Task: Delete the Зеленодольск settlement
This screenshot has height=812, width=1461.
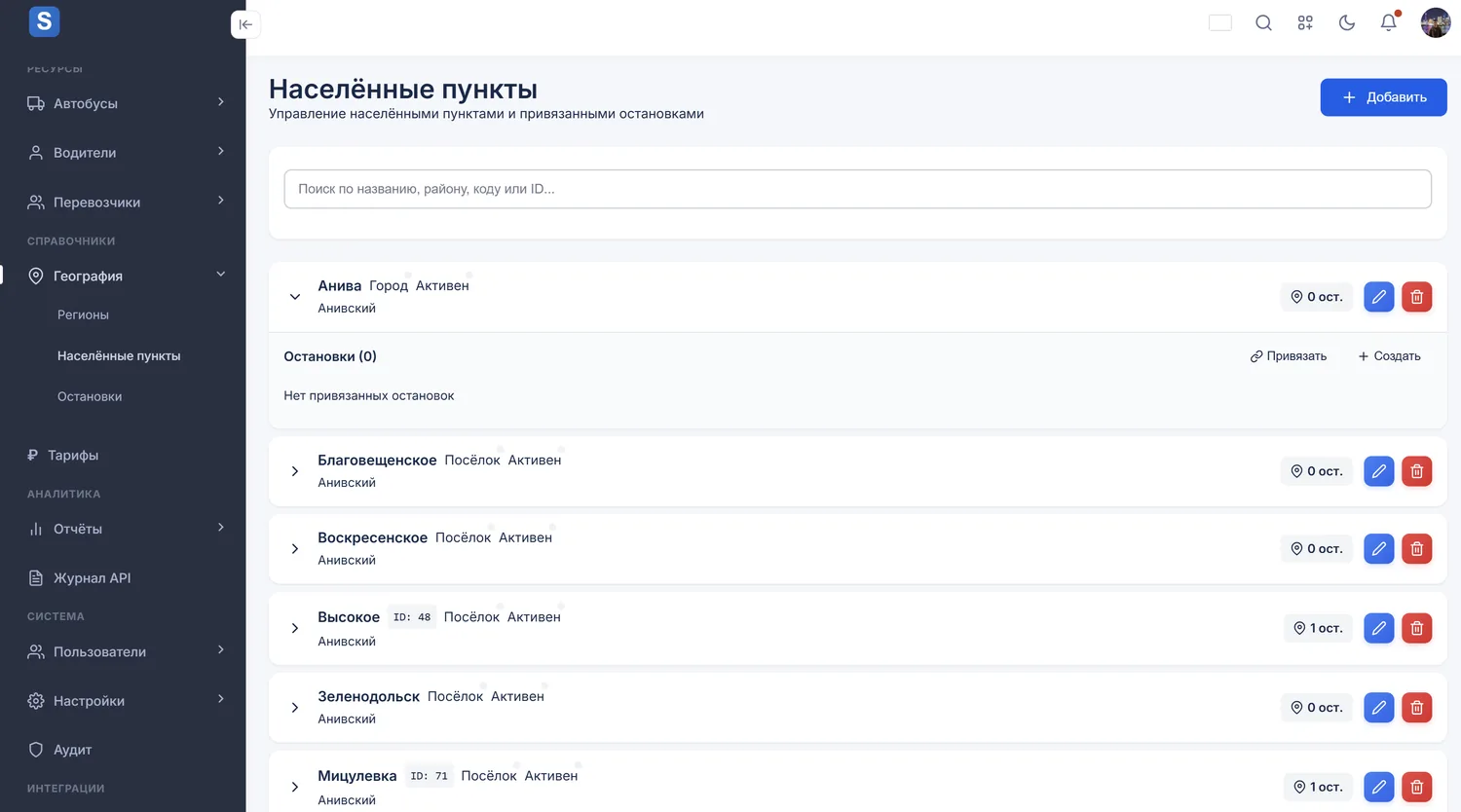Action: [x=1416, y=708]
